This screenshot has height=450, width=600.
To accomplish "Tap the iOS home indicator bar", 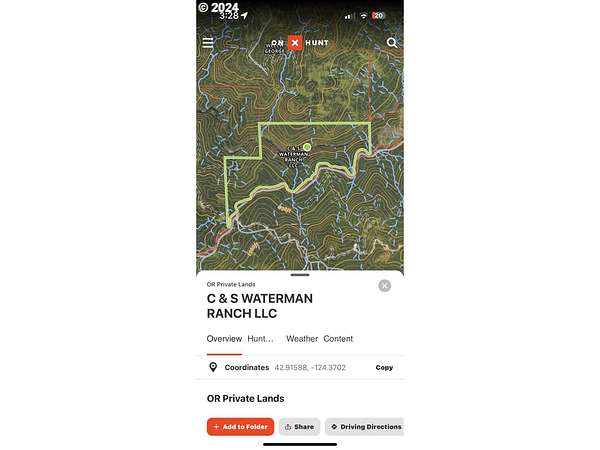I will point(300,444).
